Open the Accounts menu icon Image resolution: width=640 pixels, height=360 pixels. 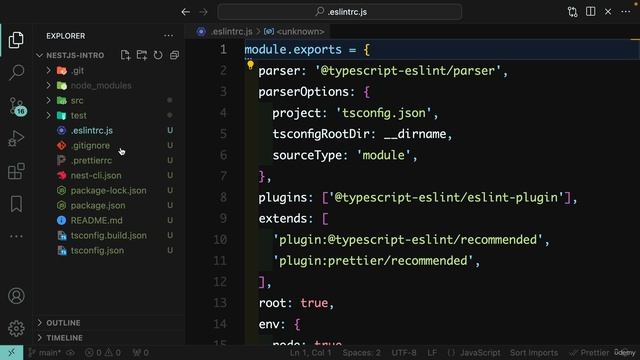click(x=16, y=296)
